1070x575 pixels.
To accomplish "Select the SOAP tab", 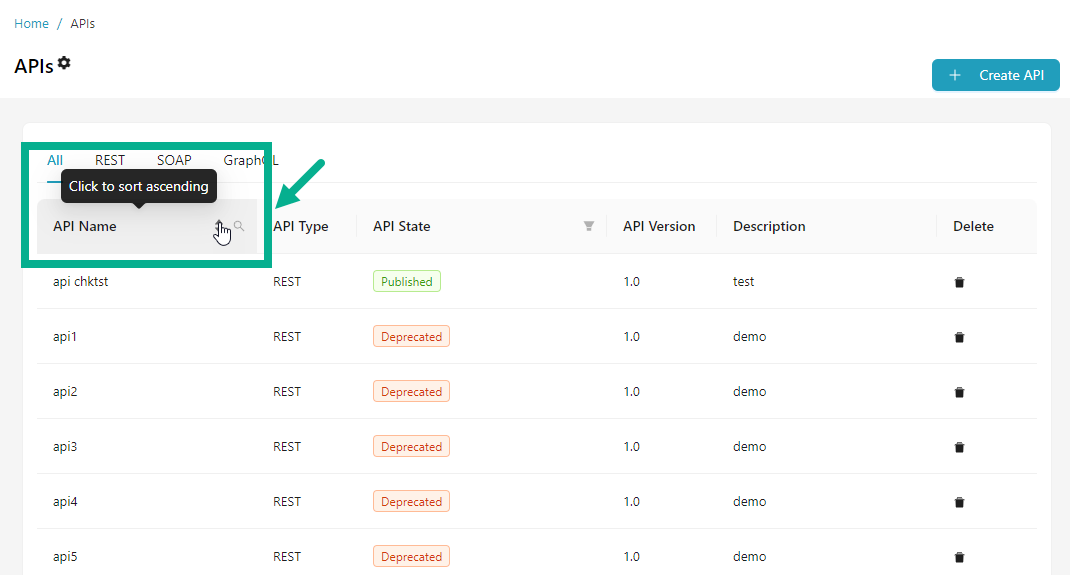I will coord(174,160).
